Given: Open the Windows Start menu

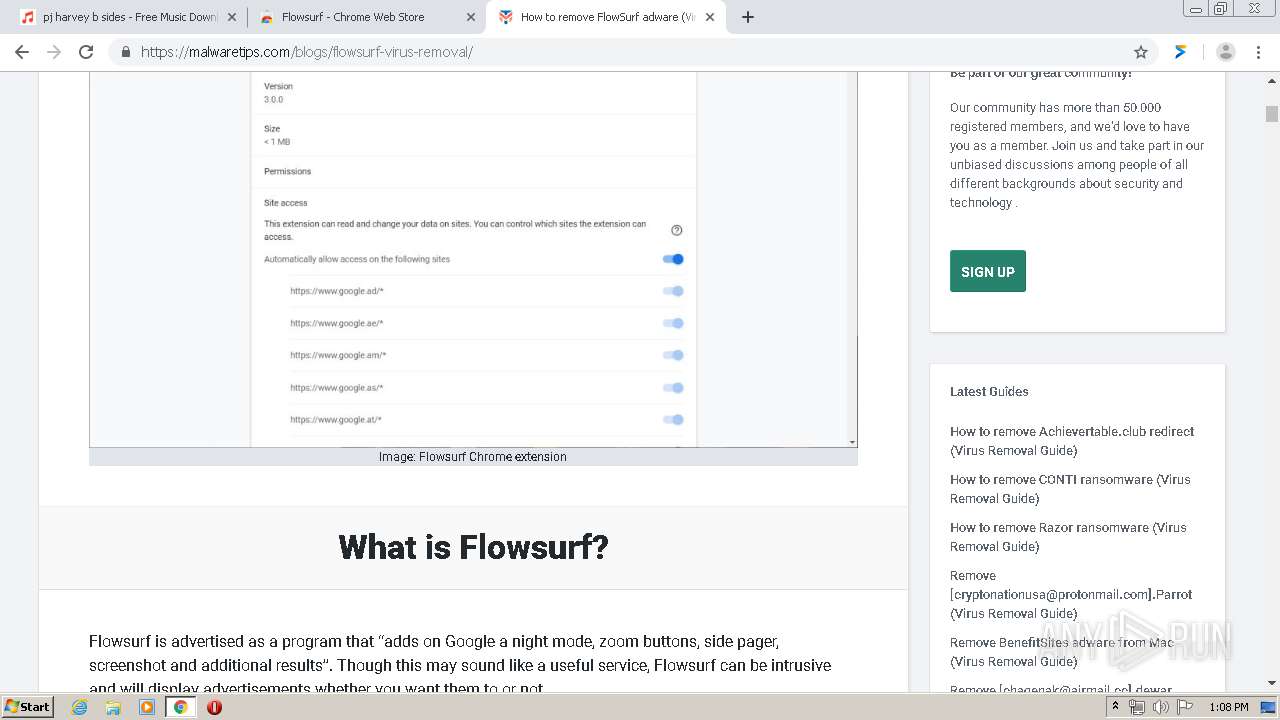Looking at the screenshot, I should point(27,707).
